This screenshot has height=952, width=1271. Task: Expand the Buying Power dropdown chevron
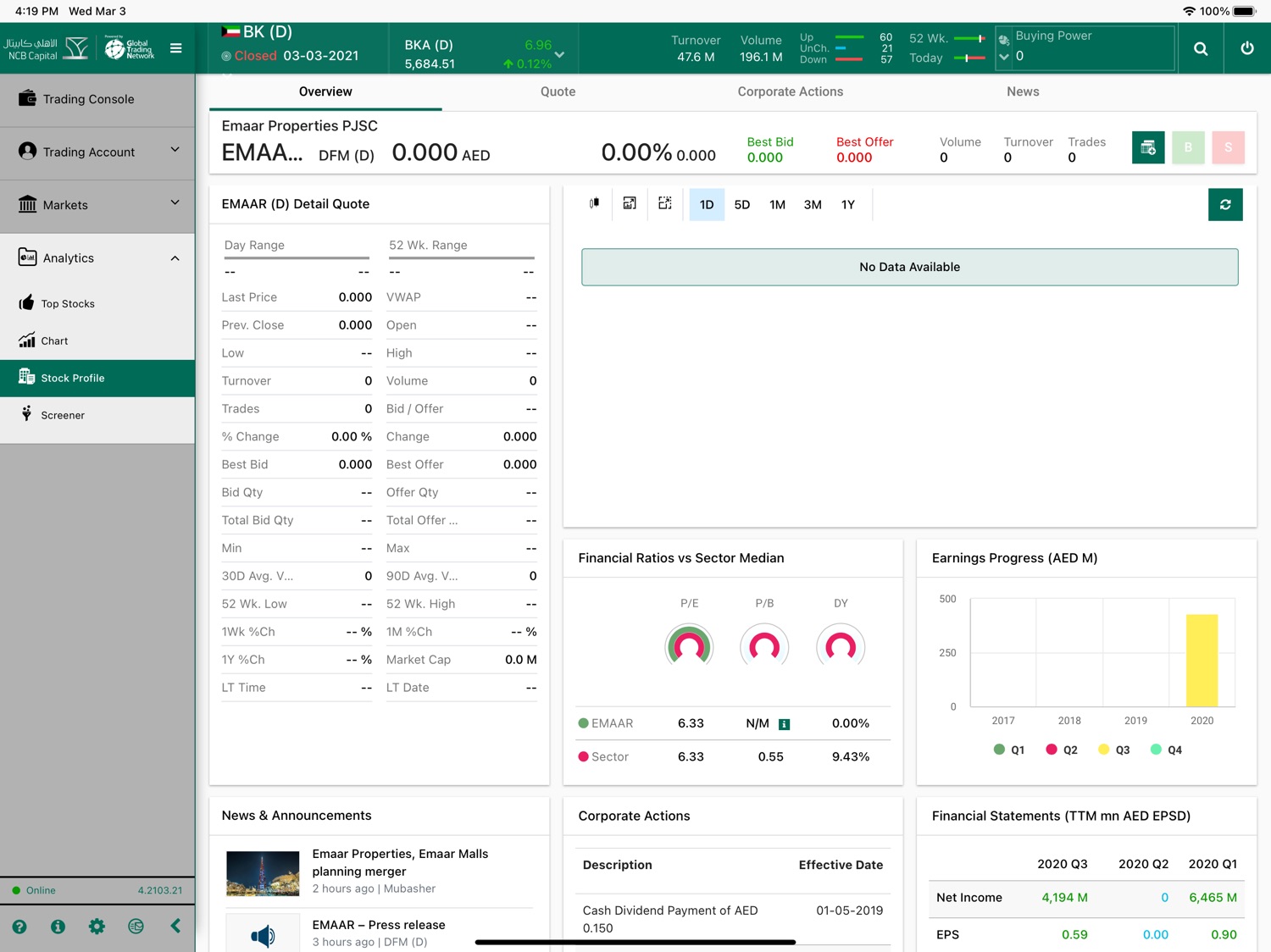pos(1004,57)
